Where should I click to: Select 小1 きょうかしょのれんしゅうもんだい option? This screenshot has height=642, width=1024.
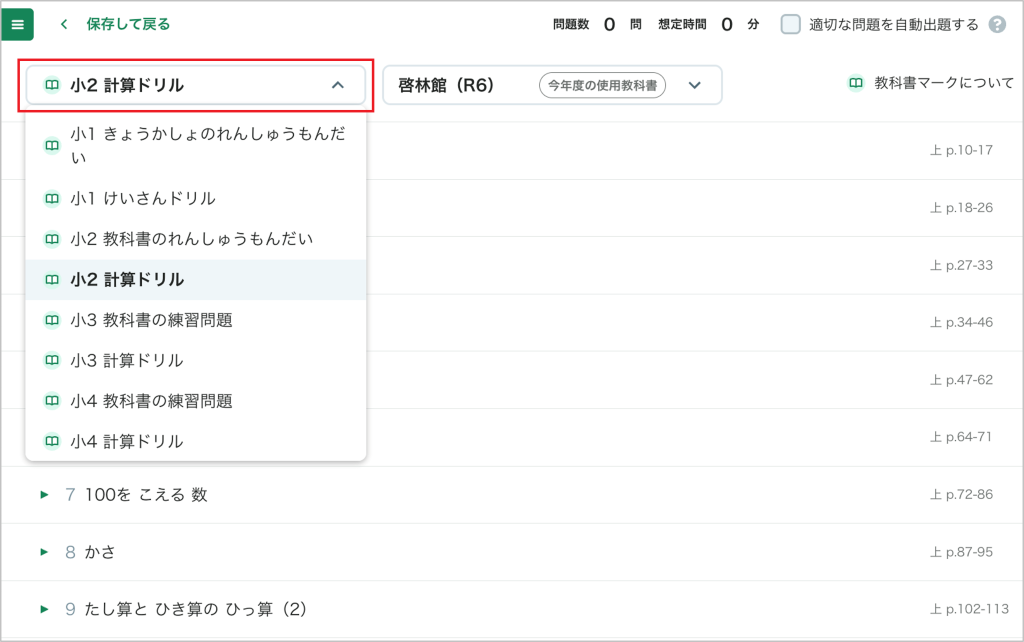(x=195, y=145)
